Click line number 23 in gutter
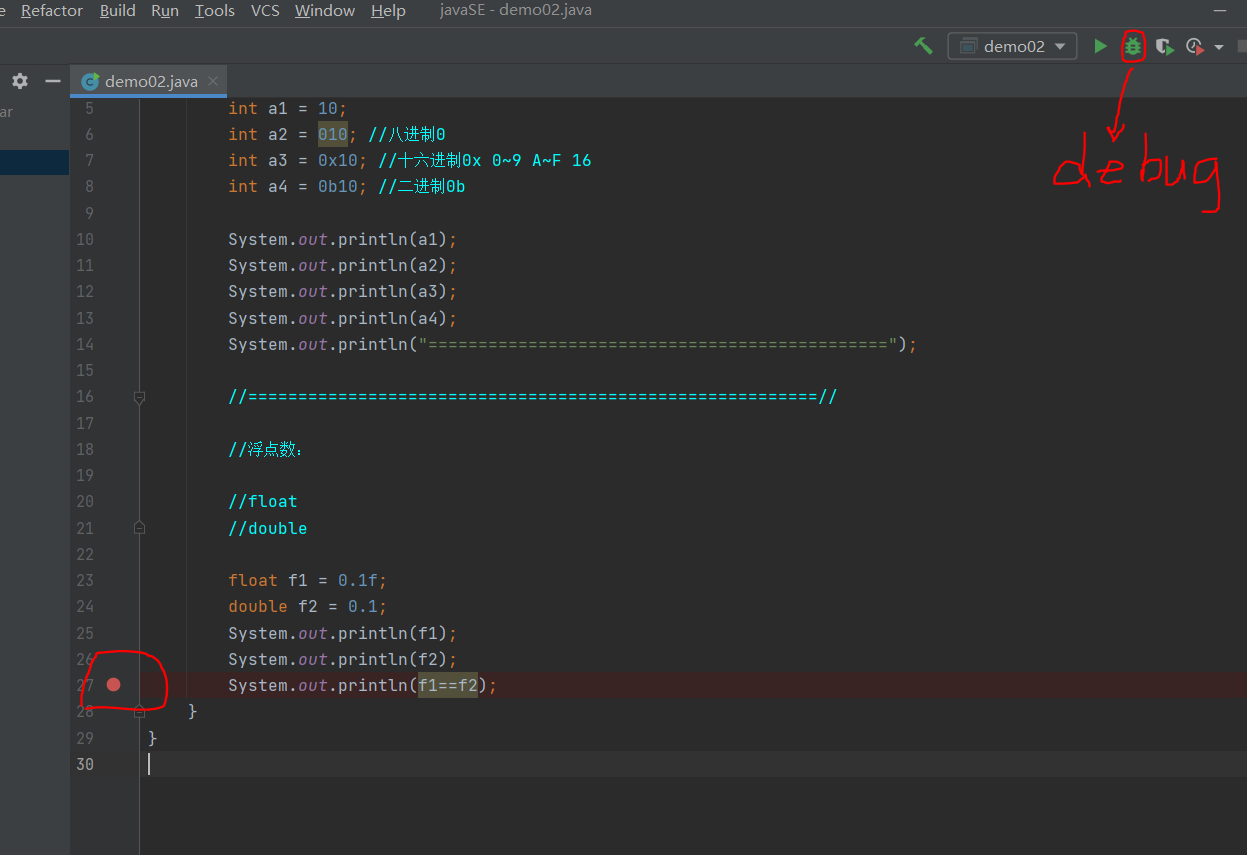The height and width of the screenshot is (855, 1247). click(x=85, y=580)
